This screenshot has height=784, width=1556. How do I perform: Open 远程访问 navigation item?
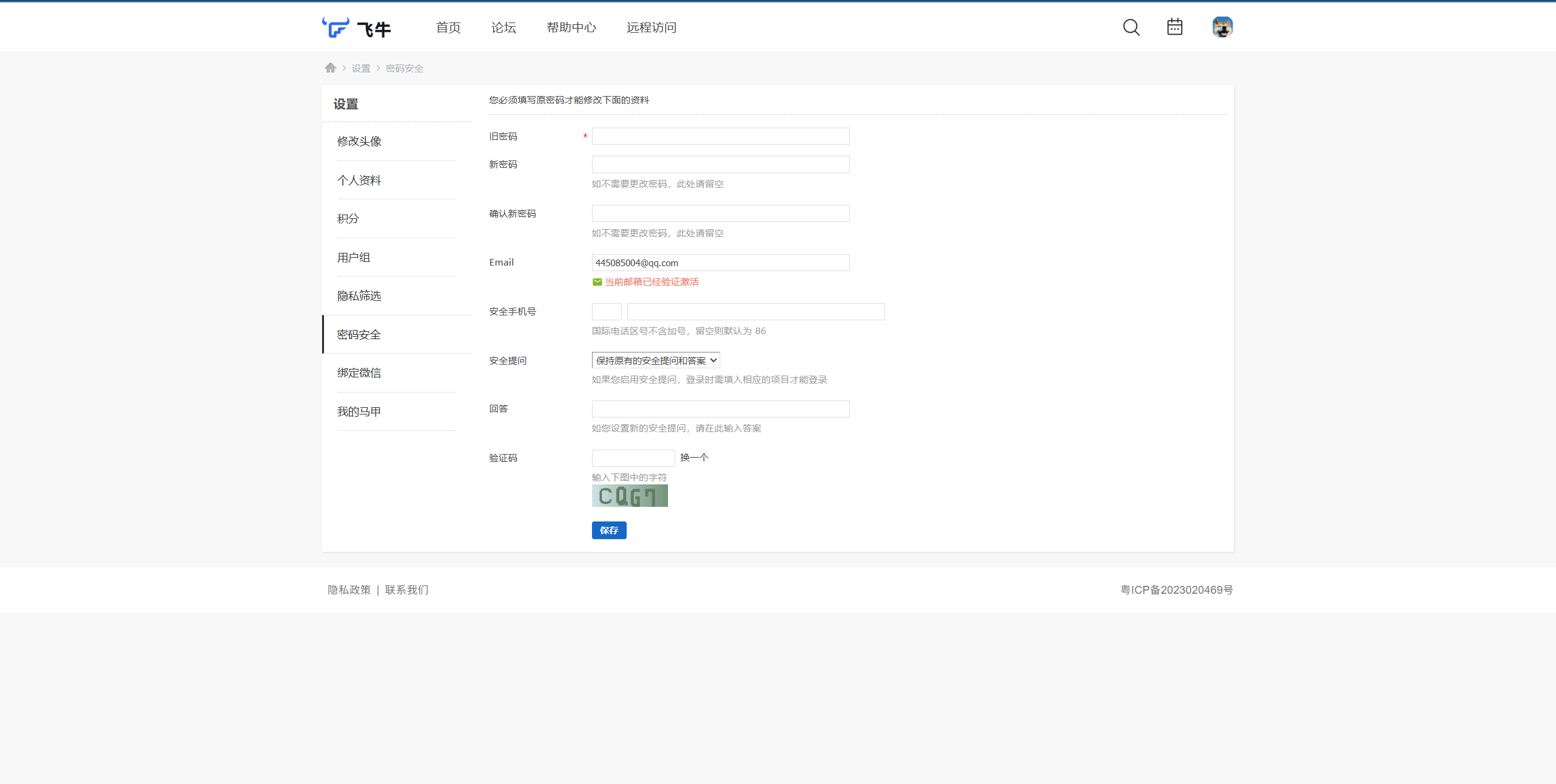coord(651,27)
